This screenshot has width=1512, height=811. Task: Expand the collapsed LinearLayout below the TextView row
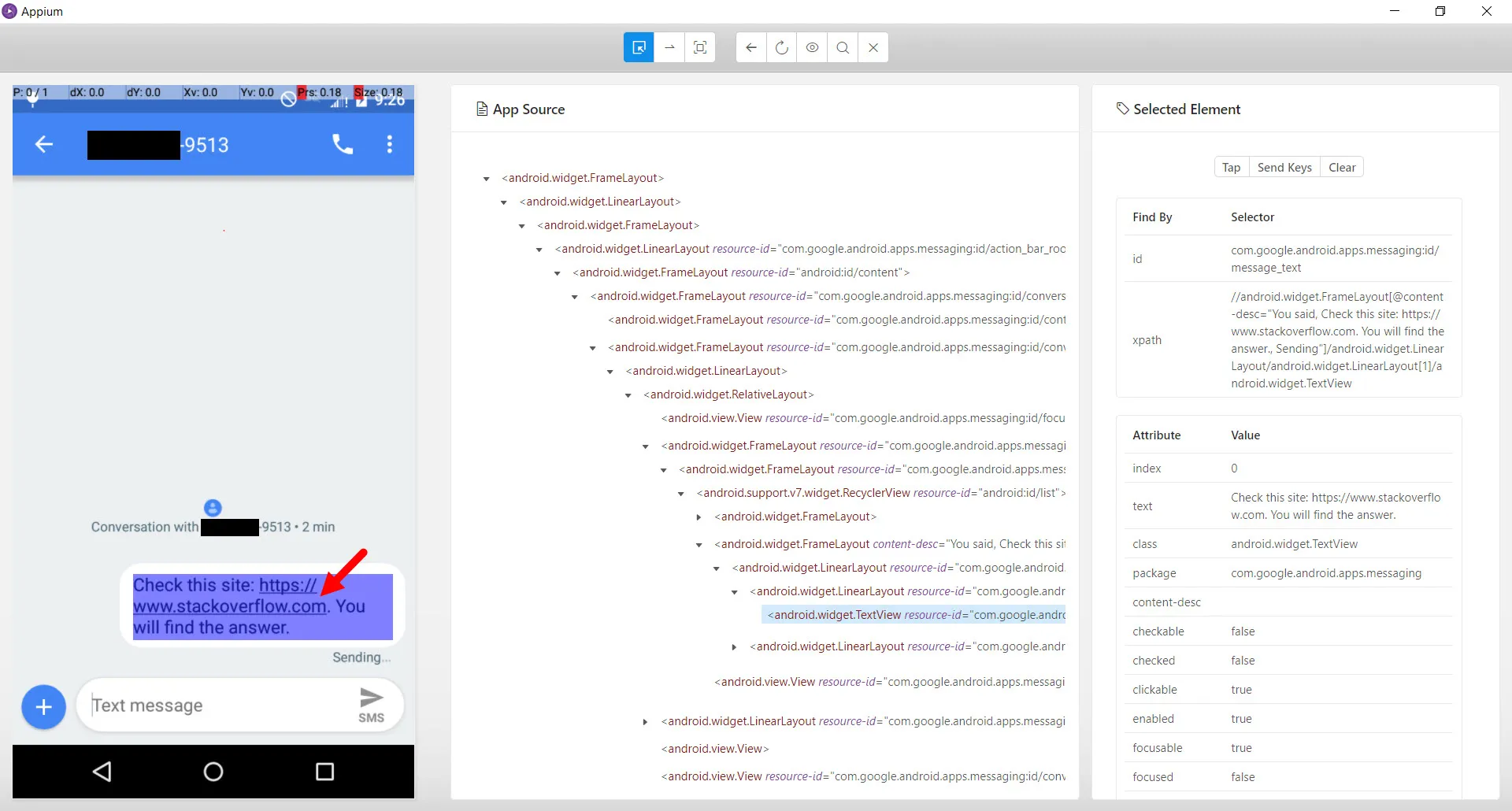coord(734,647)
